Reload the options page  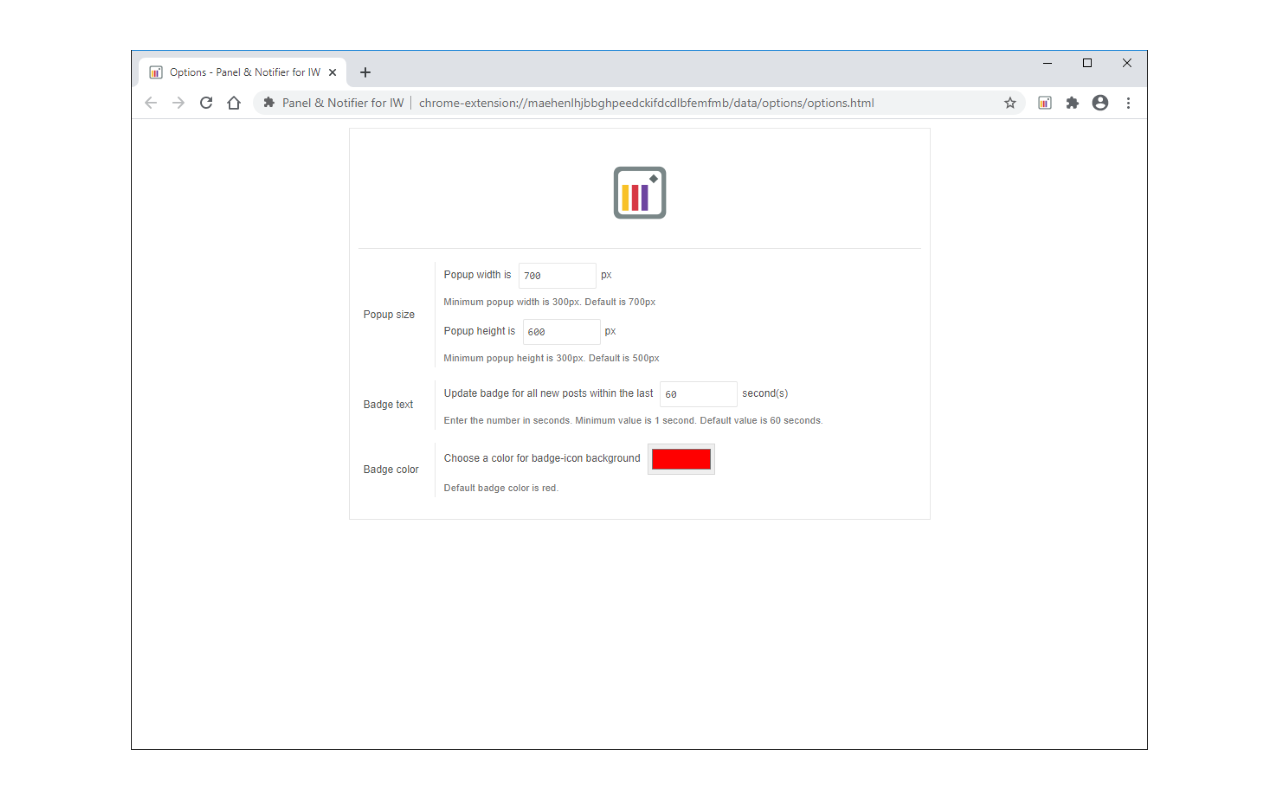click(x=206, y=102)
